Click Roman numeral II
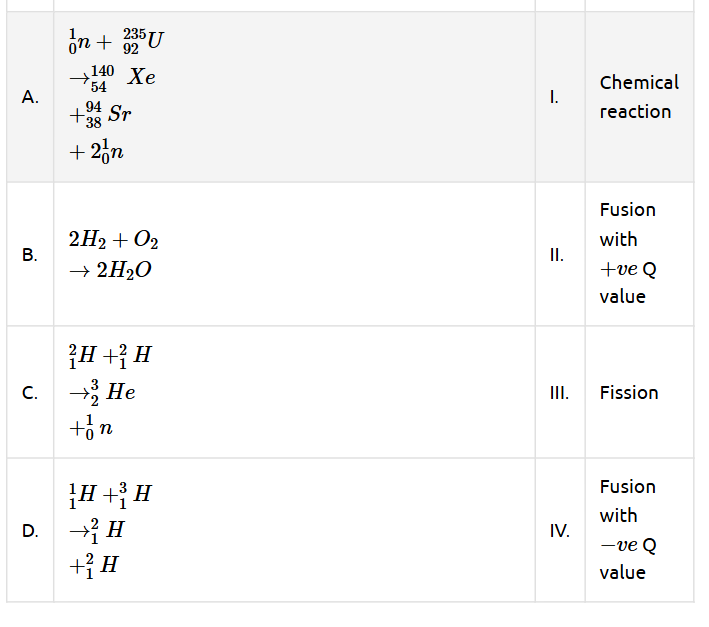 557,254
